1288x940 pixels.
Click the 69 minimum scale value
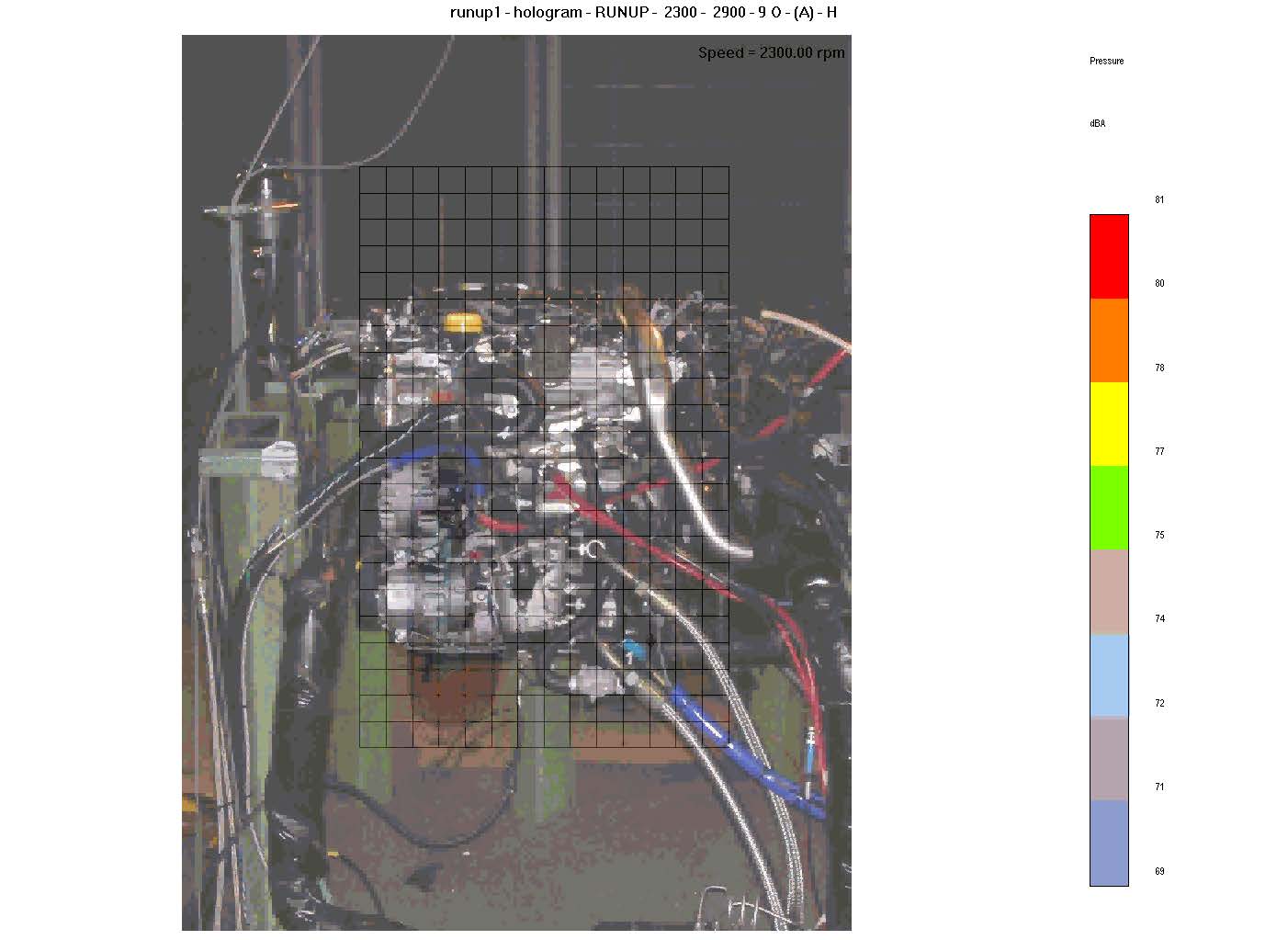pos(1159,871)
